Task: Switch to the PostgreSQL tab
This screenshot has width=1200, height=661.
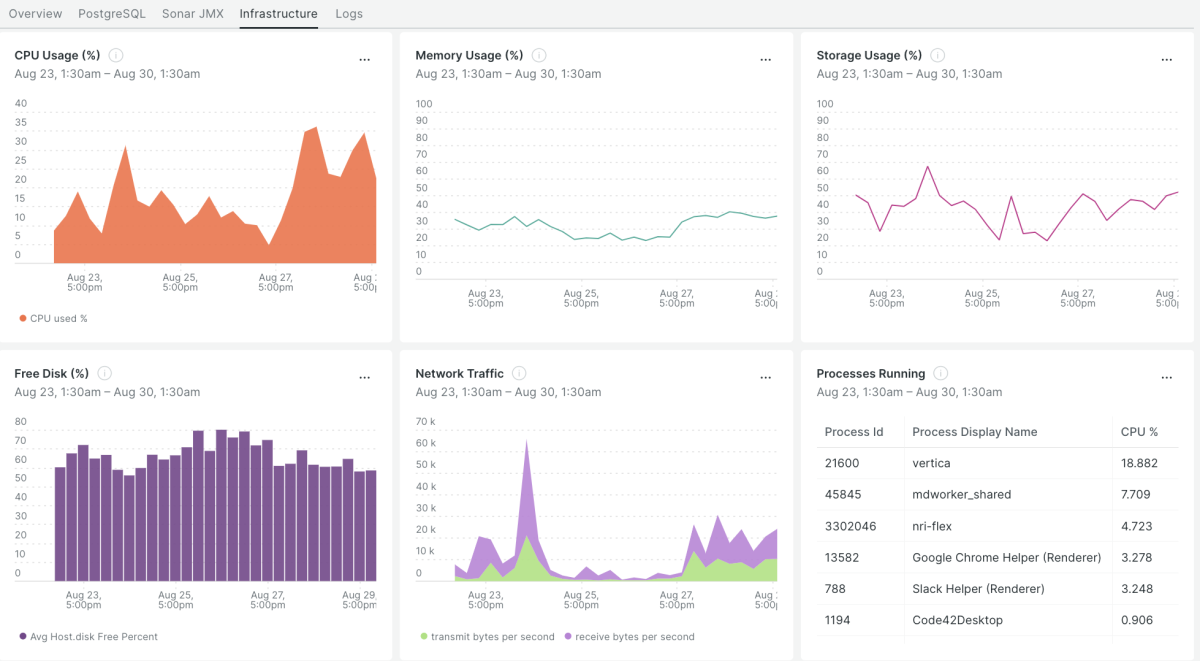Action: [112, 14]
